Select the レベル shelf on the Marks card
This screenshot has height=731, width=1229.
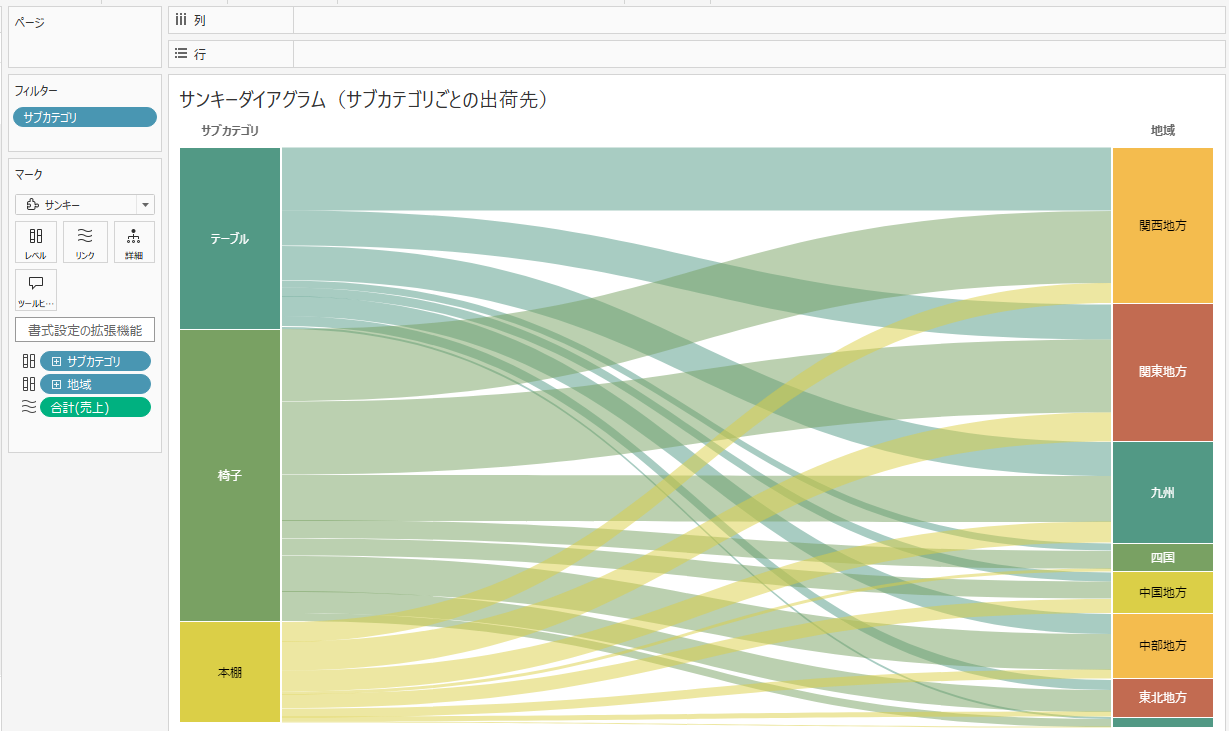(x=36, y=241)
